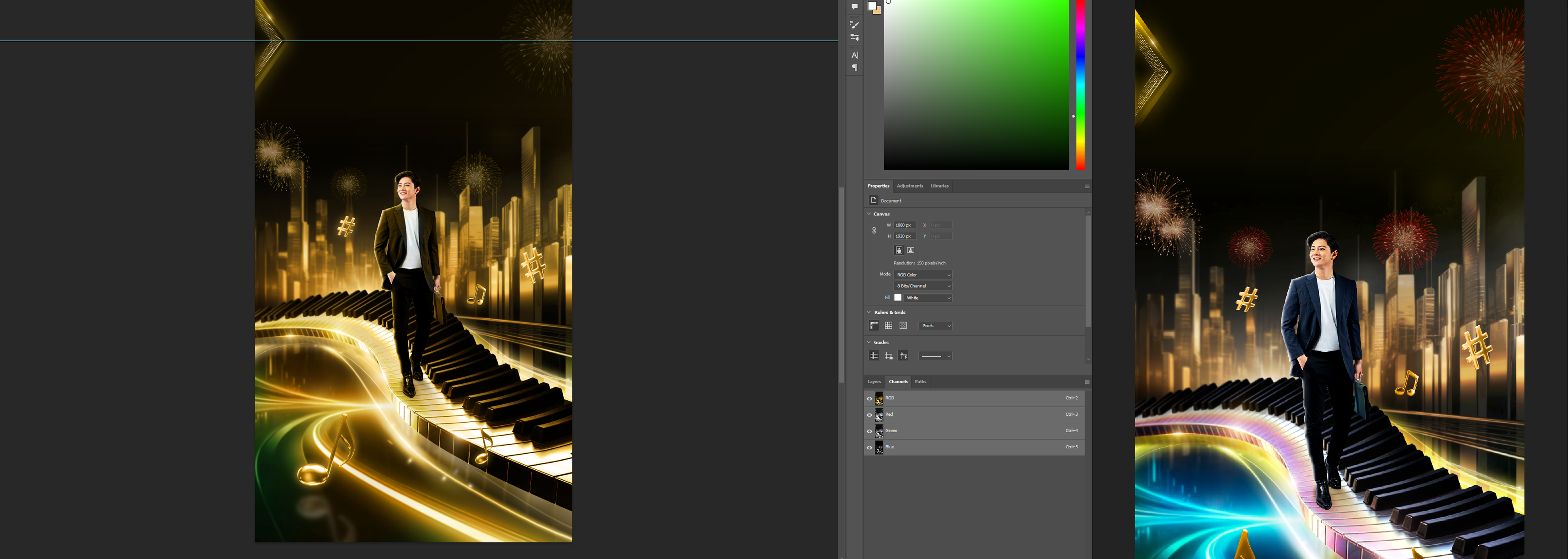Click the smart guides icon
The width and height of the screenshot is (1568, 559).
click(x=903, y=355)
